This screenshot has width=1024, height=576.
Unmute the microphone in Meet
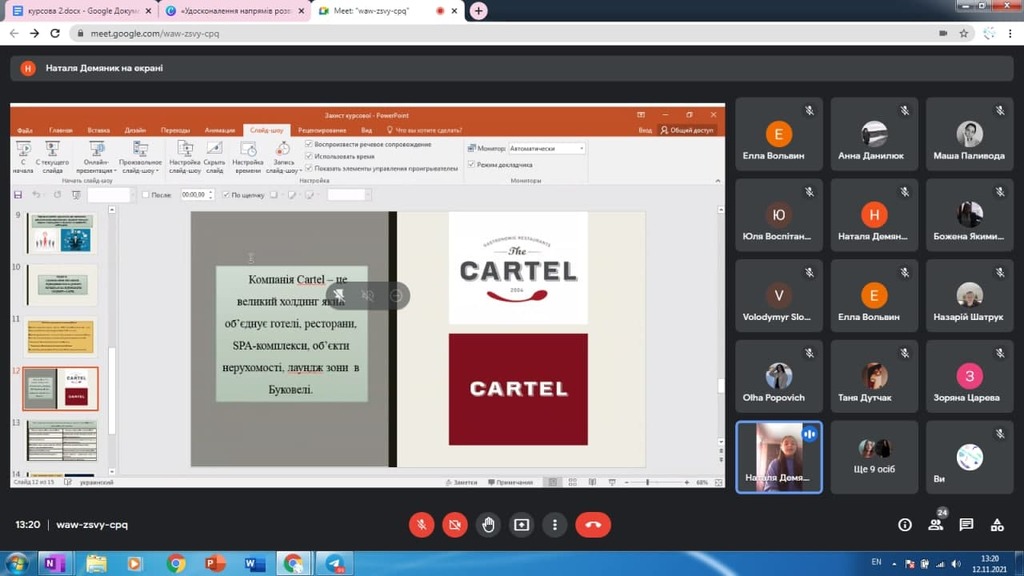[422, 524]
